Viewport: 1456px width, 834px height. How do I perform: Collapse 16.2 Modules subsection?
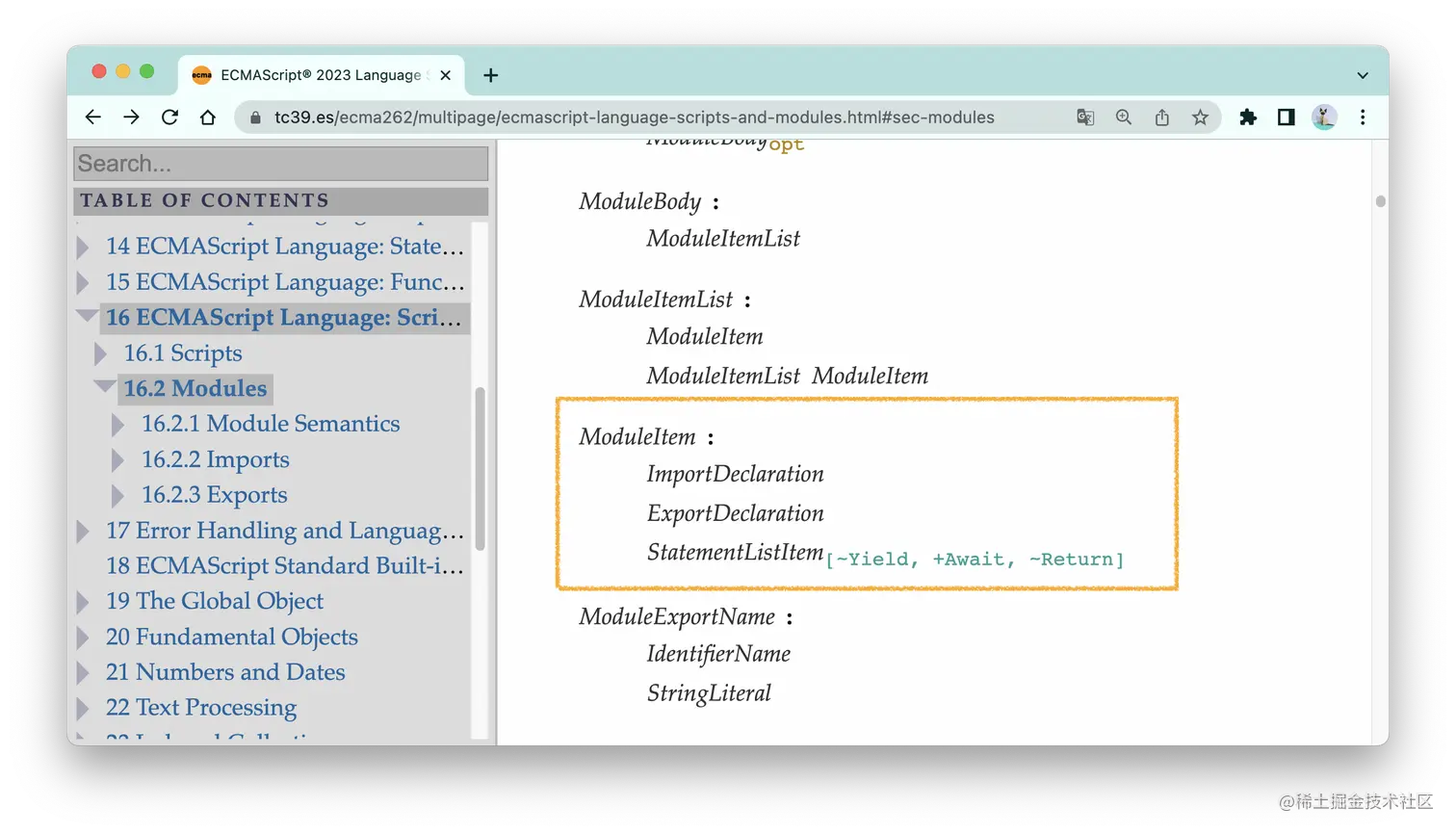104,387
